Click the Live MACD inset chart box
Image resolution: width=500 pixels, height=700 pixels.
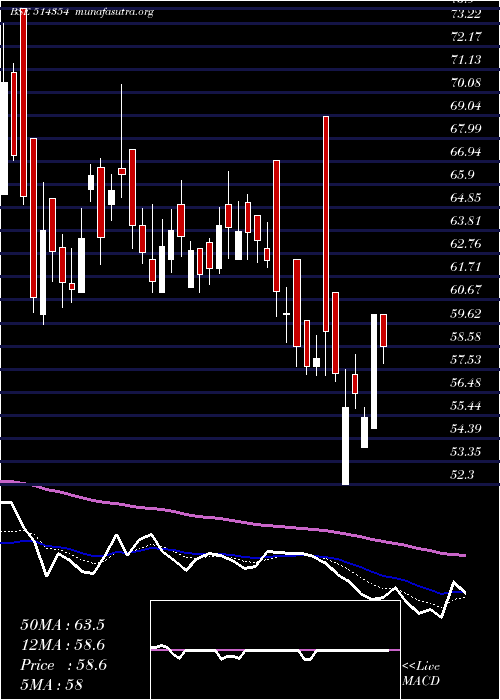tap(275, 650)
